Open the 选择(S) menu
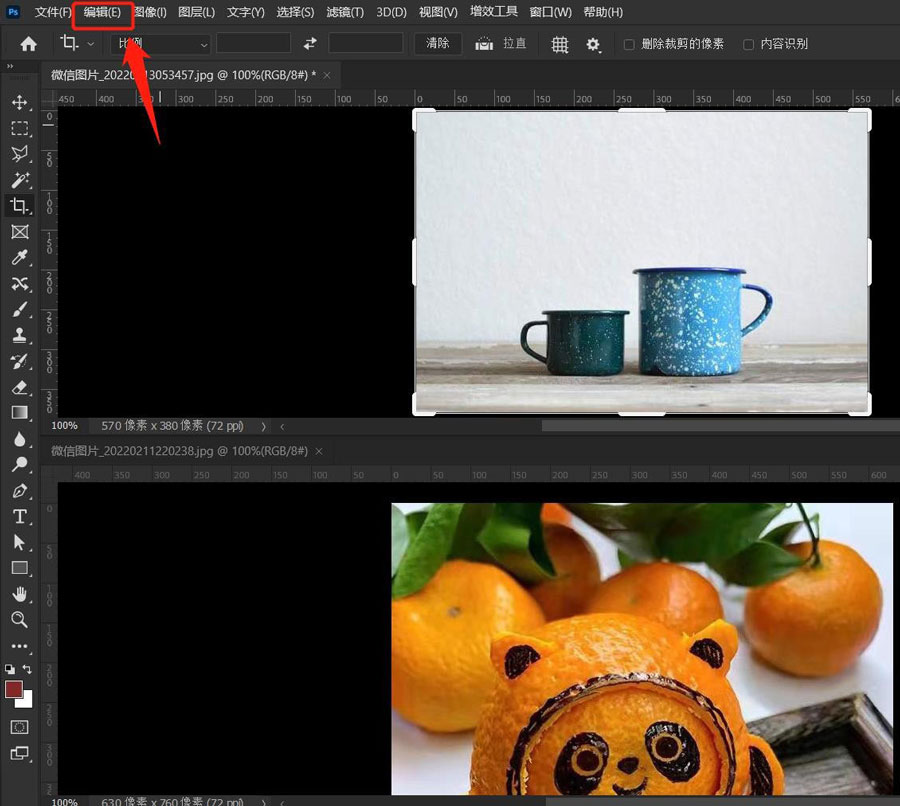This screenshot has width=900, height=806. [x=295, y=12]
